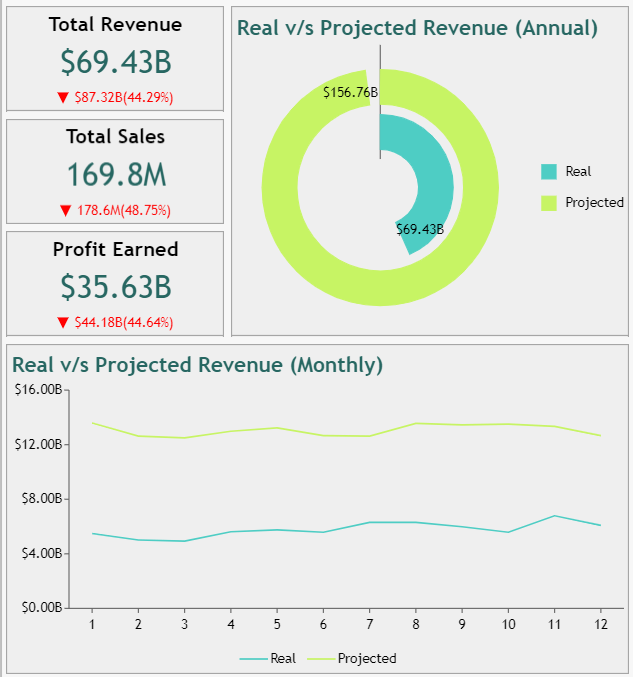Click the Real v/s Projected Revenue (Monthly) title
Image resolution: width=633 pixels, height=677 pixels.
[x=197, y=365]
